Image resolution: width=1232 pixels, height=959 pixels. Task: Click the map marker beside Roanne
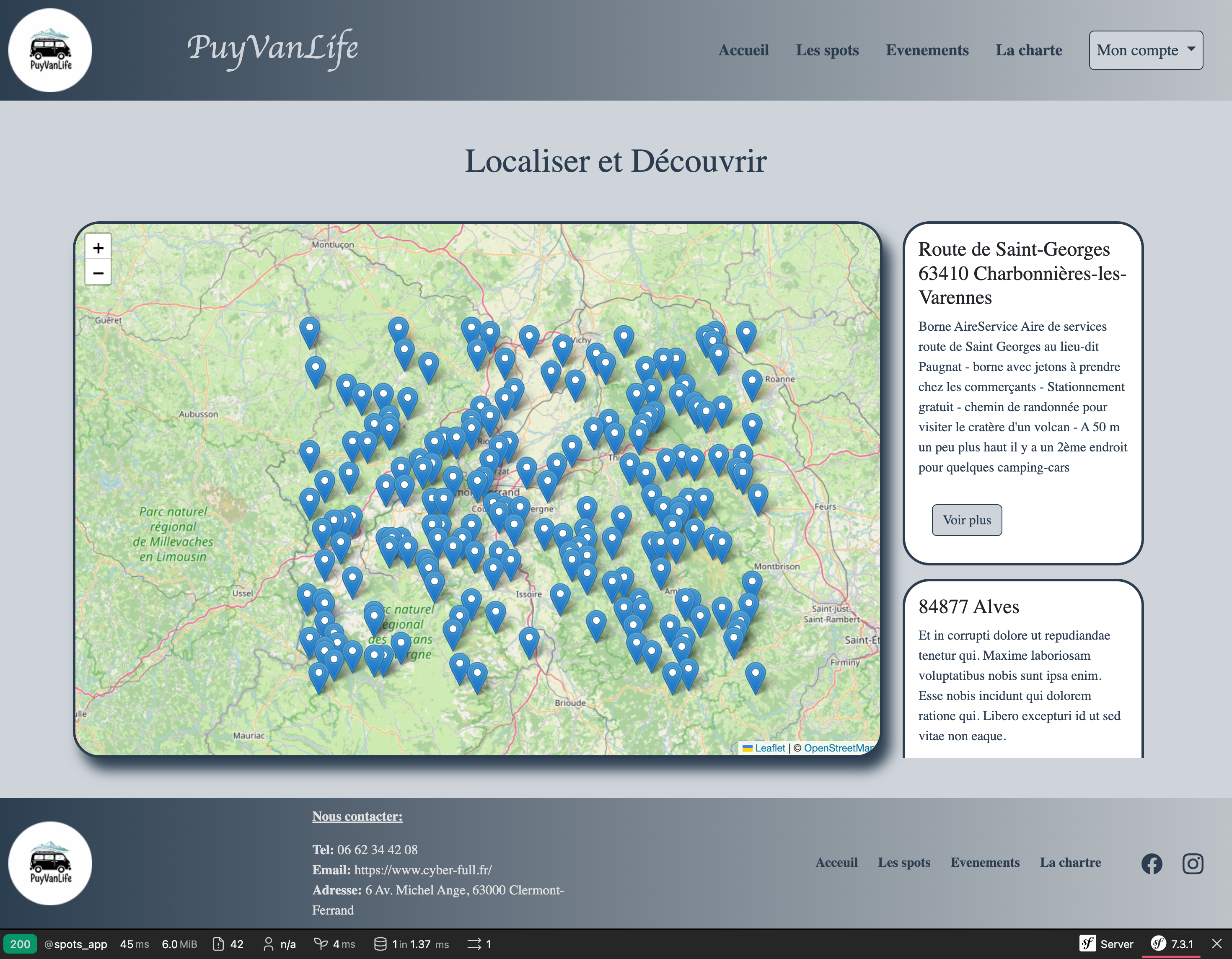point(752,385)
